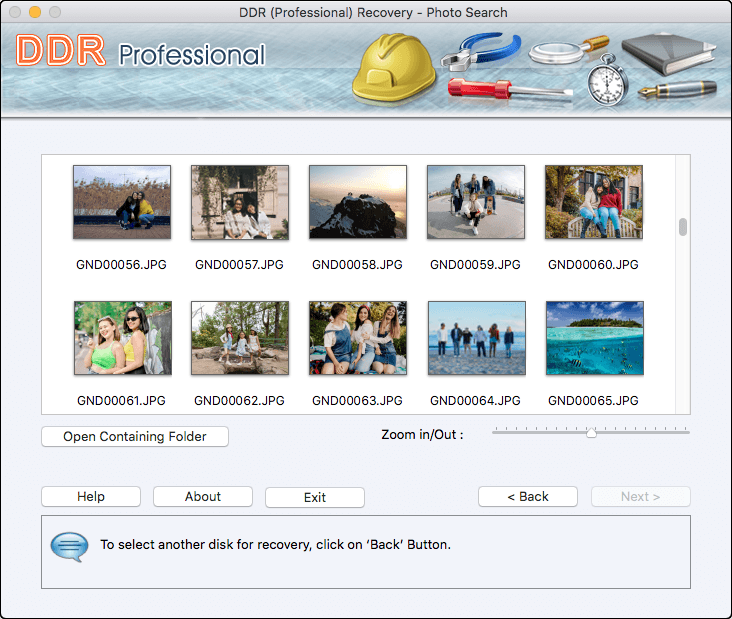Select thumbnail of GND00059.JPG
Screen dimensions: 732x619
tap(476, 202)
